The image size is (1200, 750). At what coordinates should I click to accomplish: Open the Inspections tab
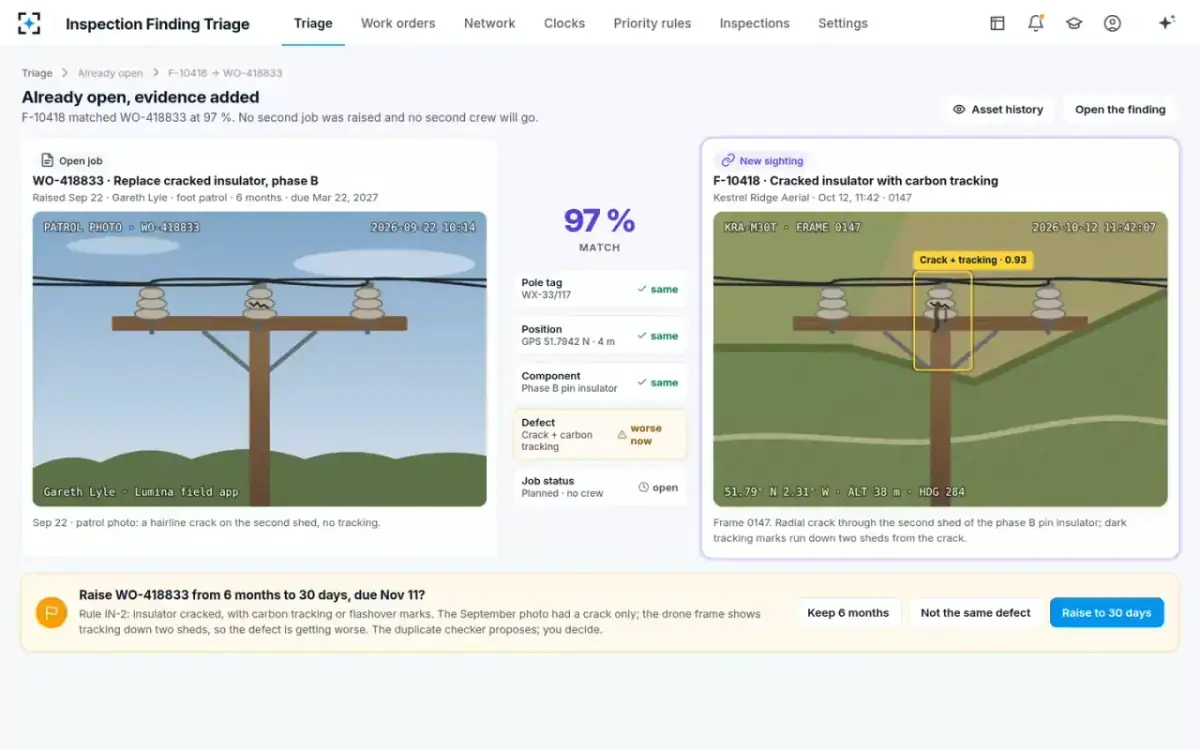pyautogui.click(x=754, y=23)
